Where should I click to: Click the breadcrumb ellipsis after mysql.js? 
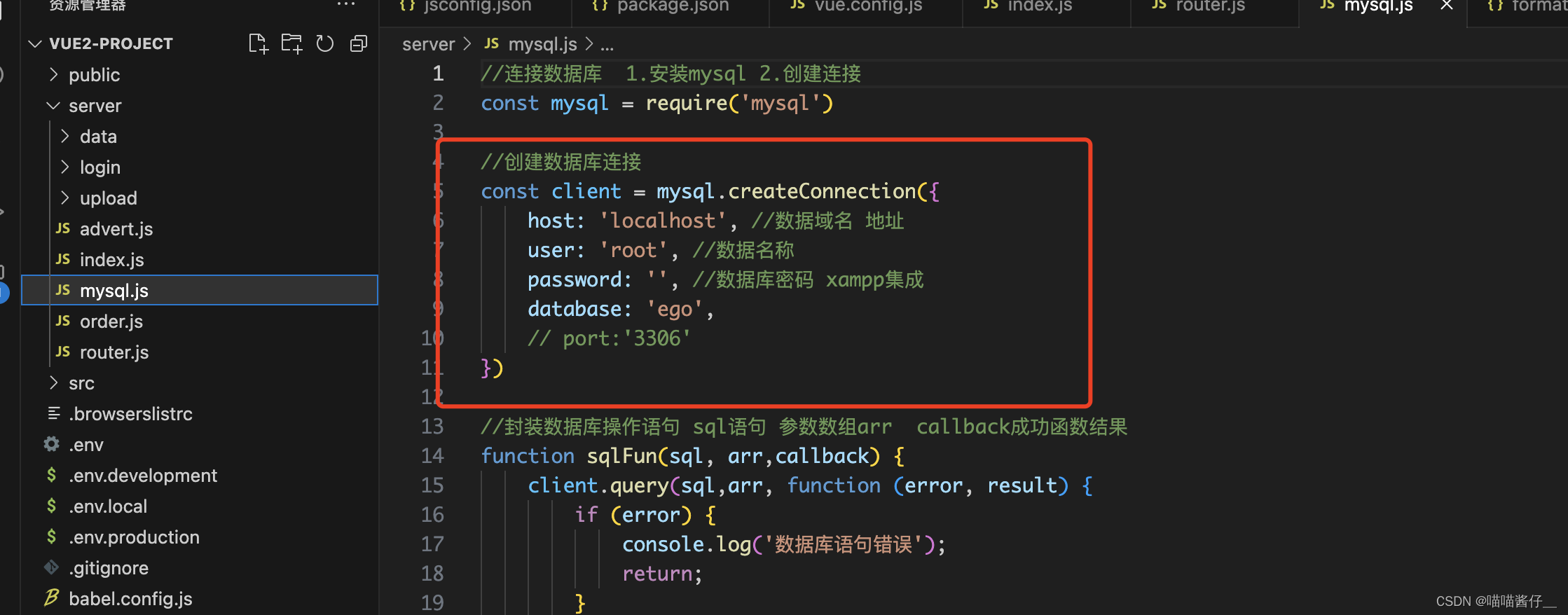point(607,44)
